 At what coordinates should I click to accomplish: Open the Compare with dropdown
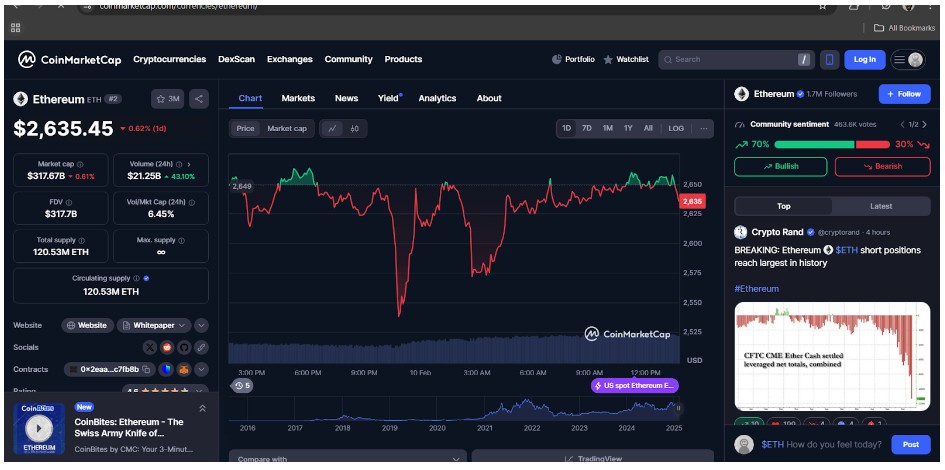pyautogui.click(x=348, y=459)
